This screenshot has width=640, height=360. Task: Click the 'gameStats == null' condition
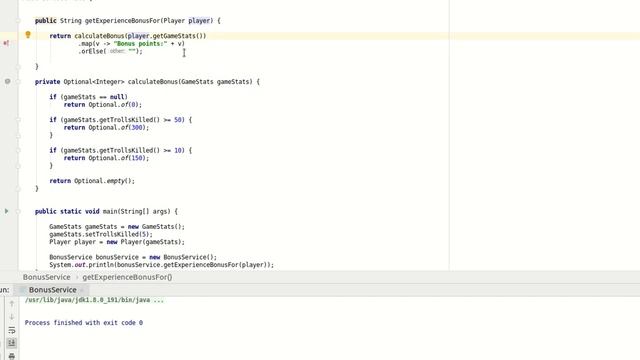point(94,97)
